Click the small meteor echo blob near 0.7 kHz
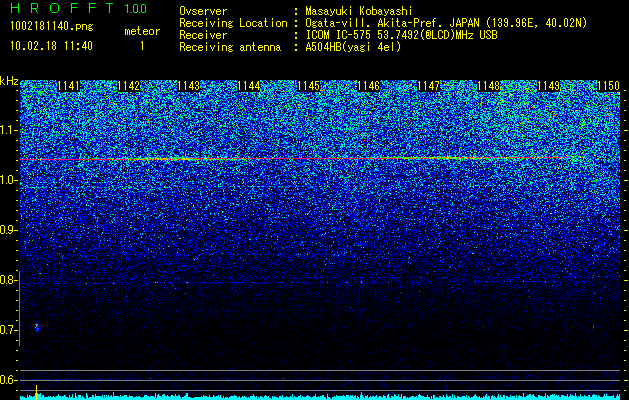Image resolution: width=629 pixels, height=400 pixels. (x=37, y=327)
